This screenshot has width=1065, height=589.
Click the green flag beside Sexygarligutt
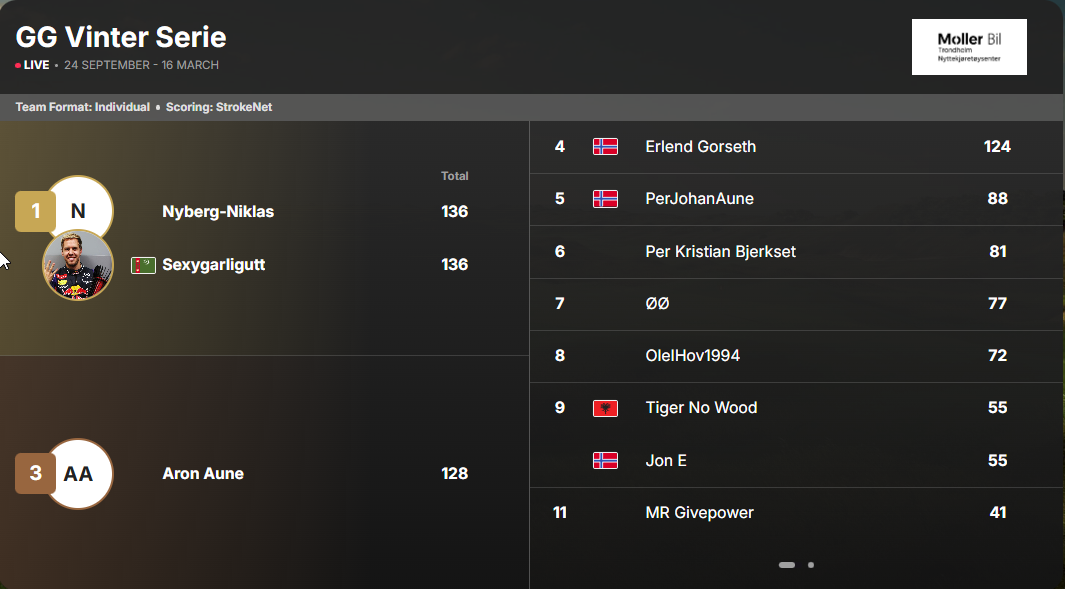point(143,265)
